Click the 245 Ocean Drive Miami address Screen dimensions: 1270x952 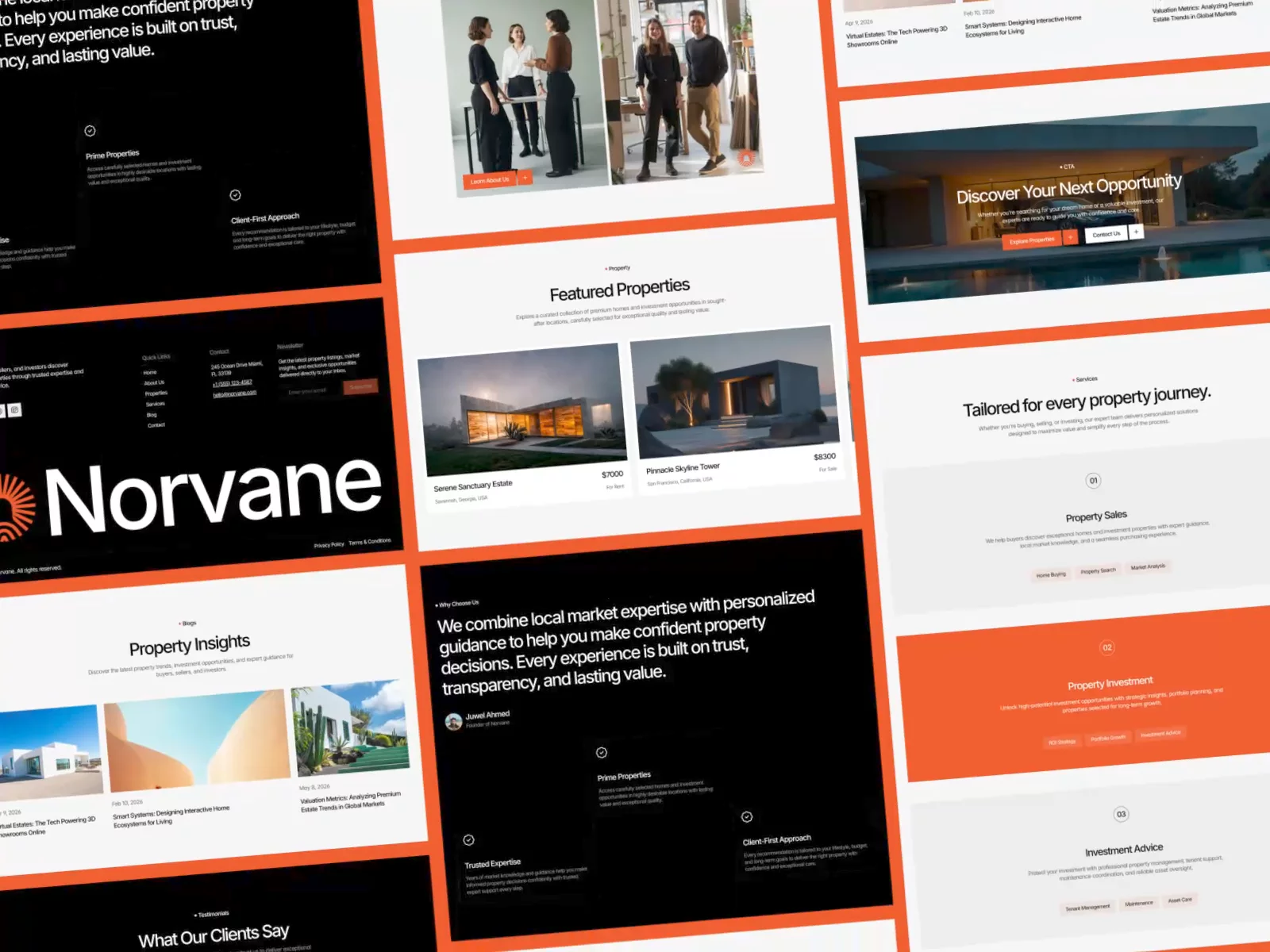click(237, 368)
